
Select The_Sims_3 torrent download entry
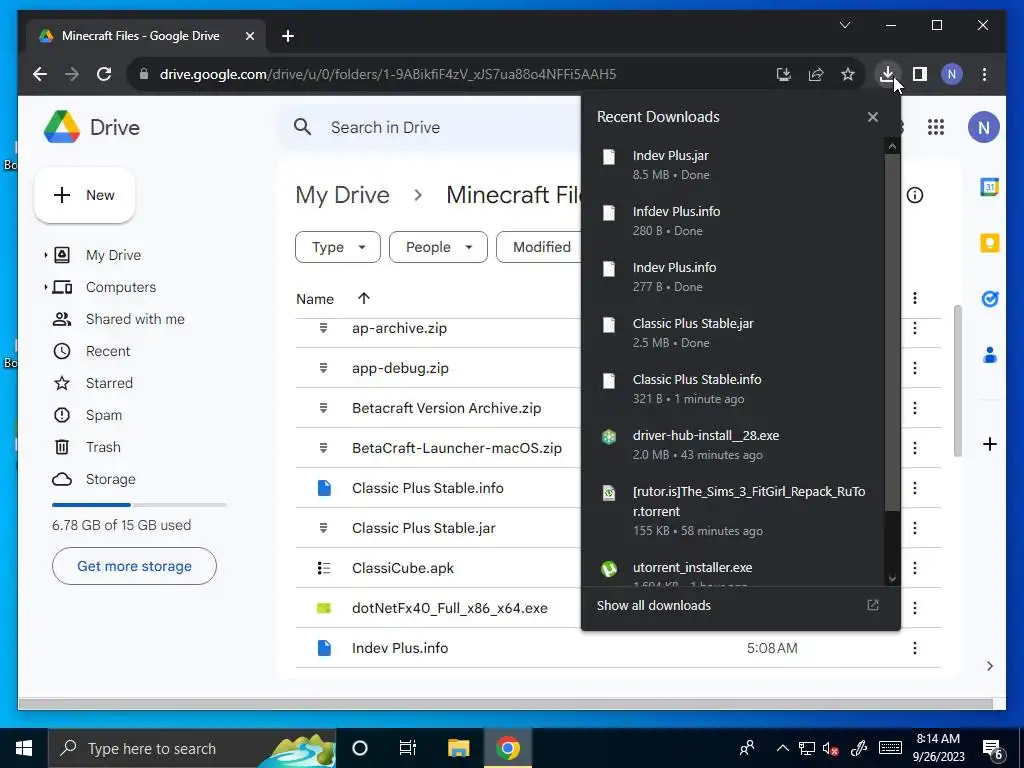733,511
